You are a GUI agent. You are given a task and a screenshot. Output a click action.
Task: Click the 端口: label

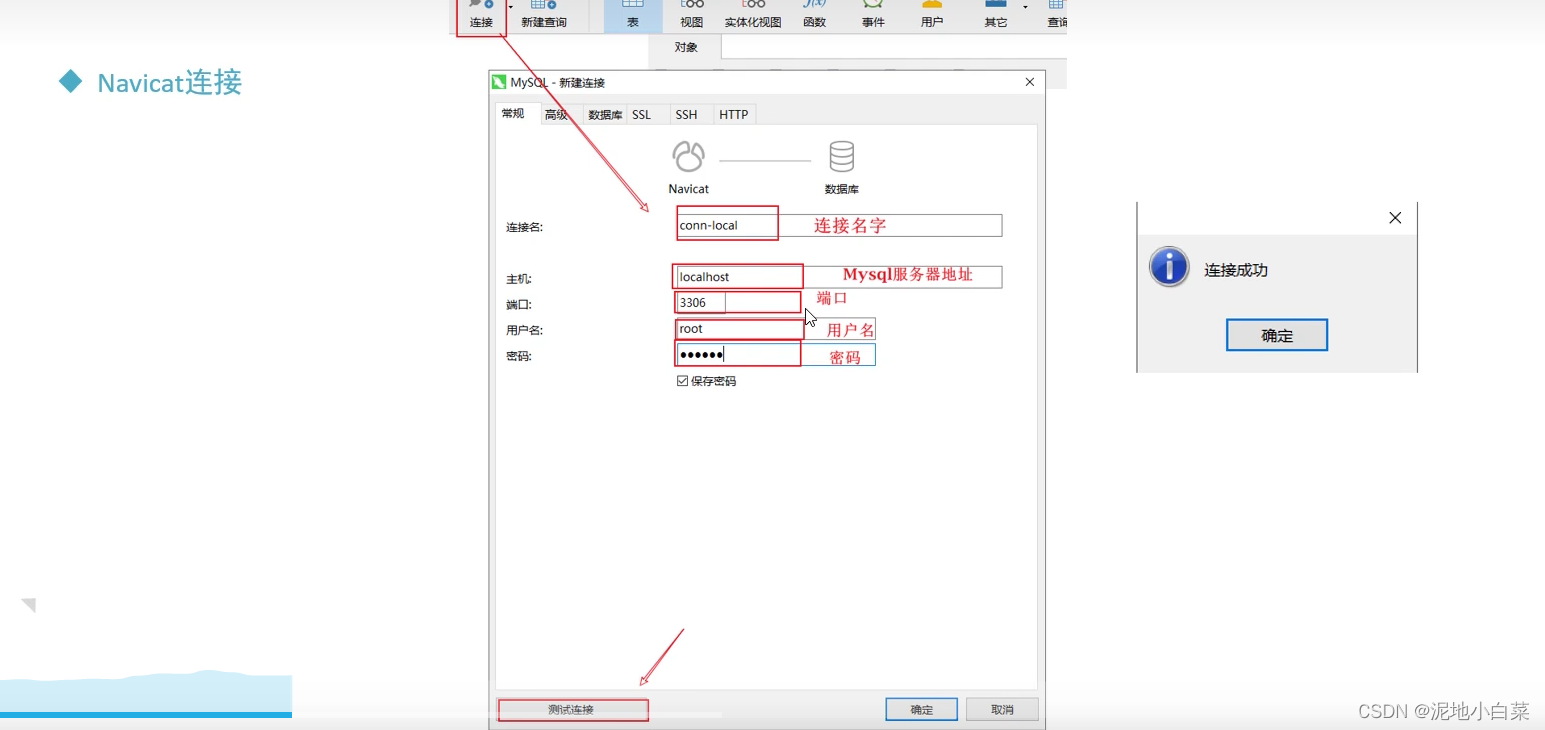coord(519,304)
